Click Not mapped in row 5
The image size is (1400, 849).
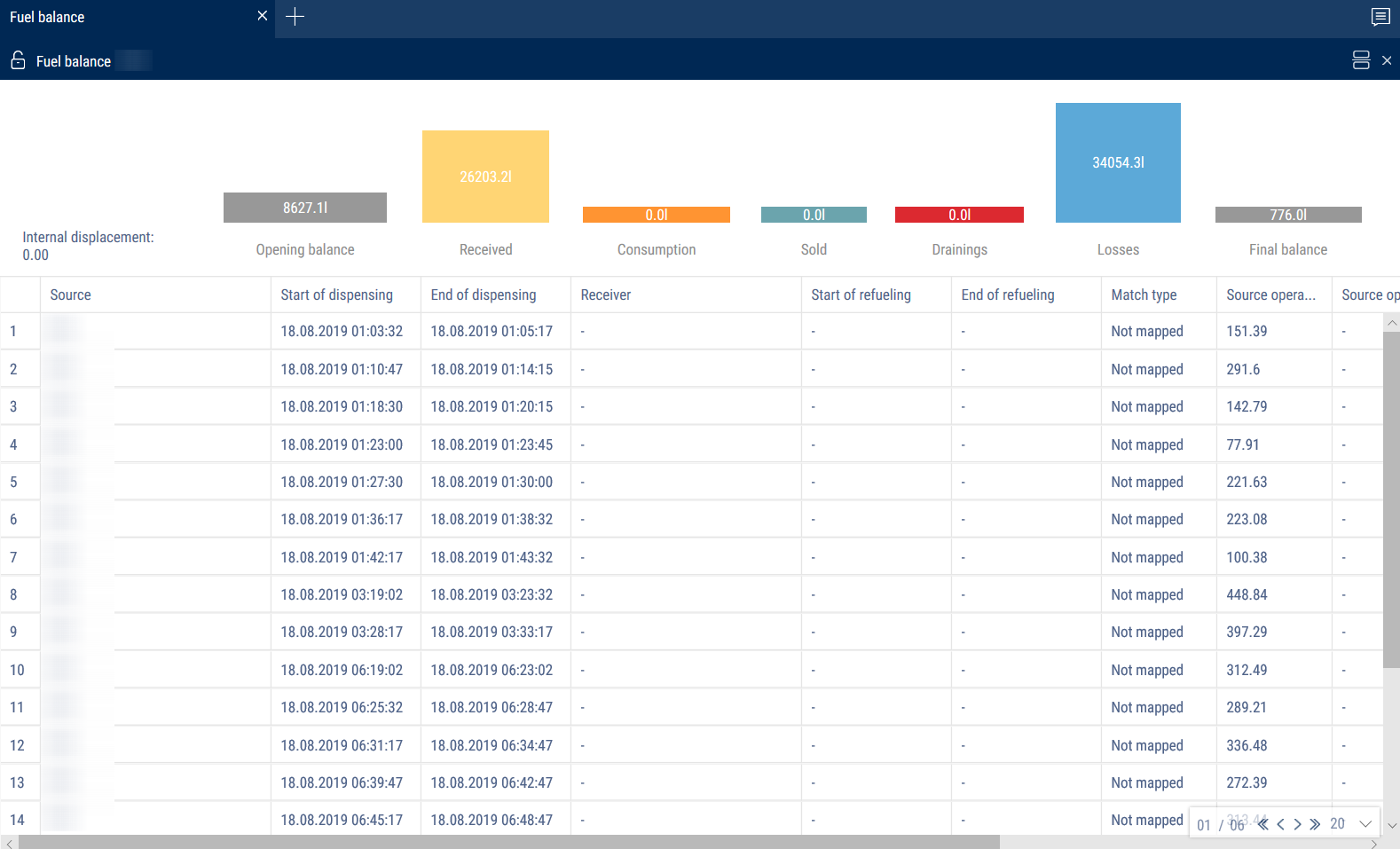tap(1147, 482)
